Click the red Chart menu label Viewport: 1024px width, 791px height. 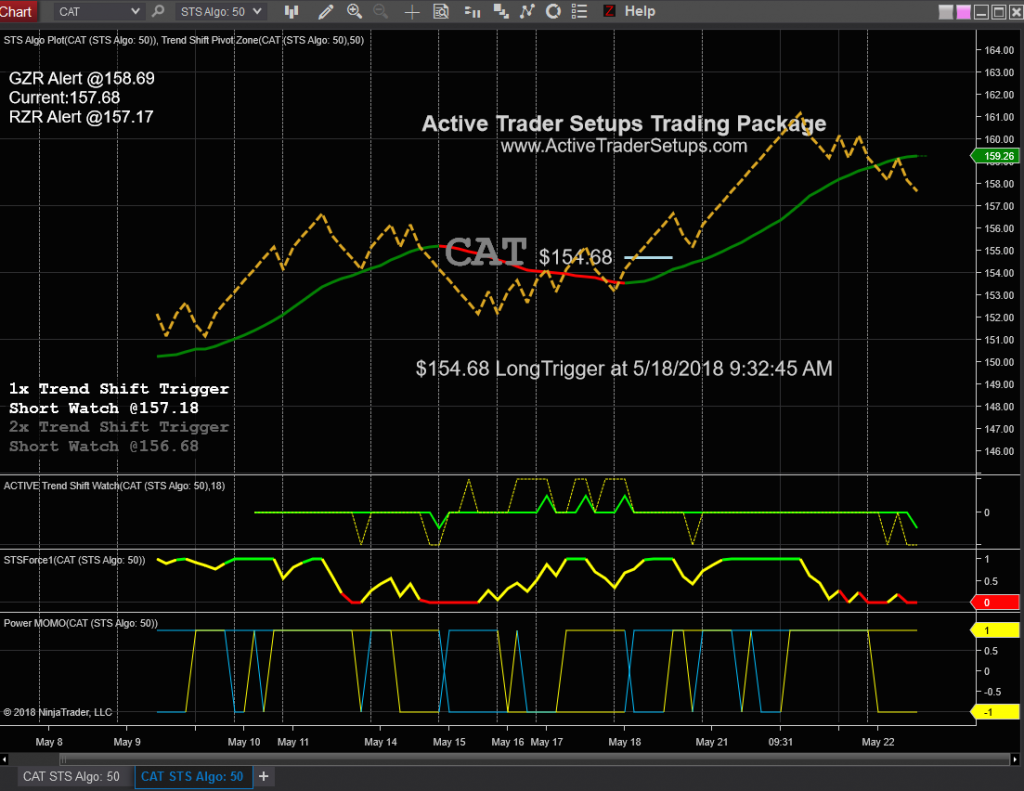point(17,11)
